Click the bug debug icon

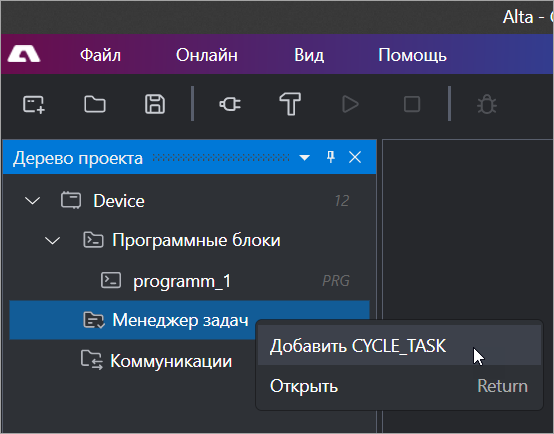tap(487, 104)
